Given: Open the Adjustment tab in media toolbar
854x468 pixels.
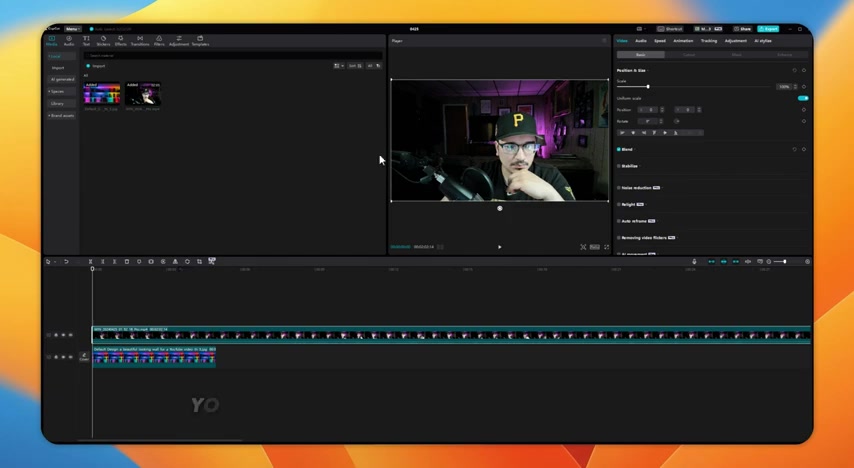Looking at the screenshot, I should (x=179, y=41).
